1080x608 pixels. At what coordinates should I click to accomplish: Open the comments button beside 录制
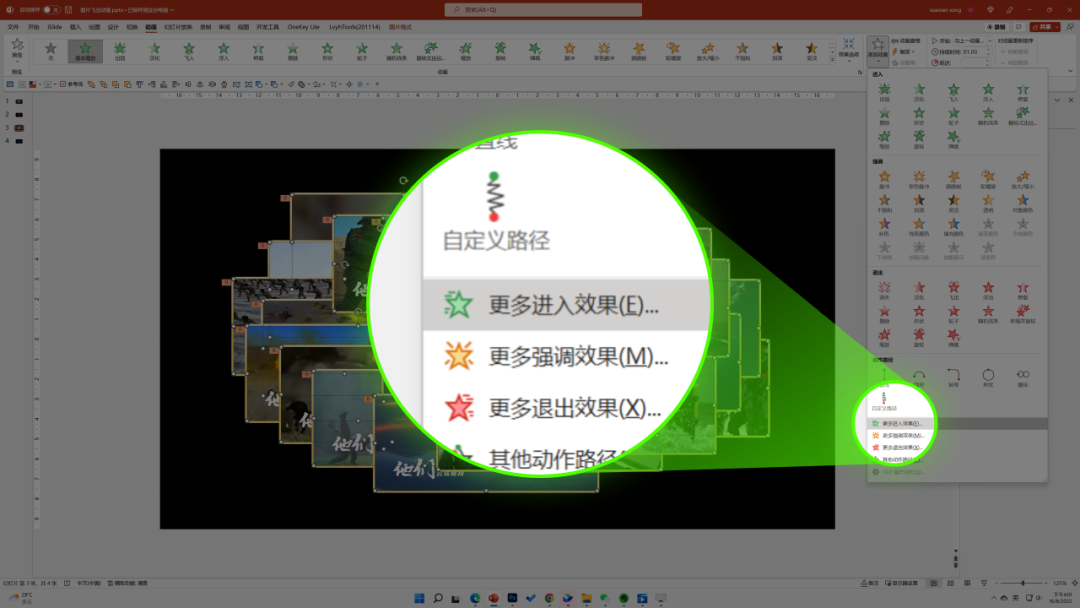pyautogui.click(x=1019, y=27)
